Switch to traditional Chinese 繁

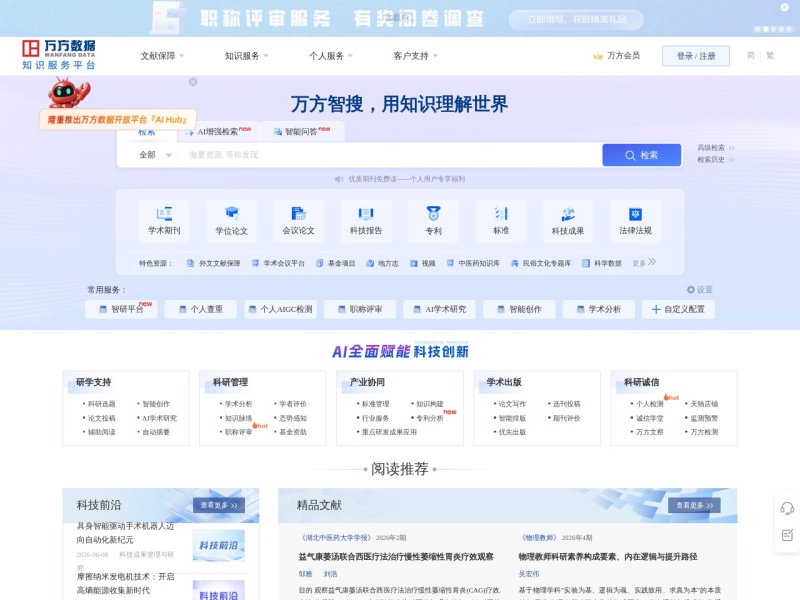coord(770,56)
